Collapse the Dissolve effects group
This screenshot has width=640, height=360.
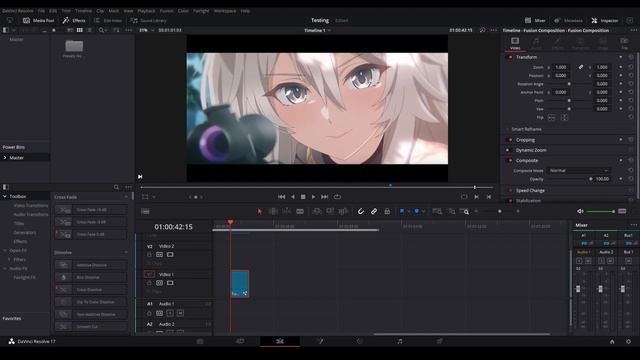pyautogui.click(x=126, y=253)
